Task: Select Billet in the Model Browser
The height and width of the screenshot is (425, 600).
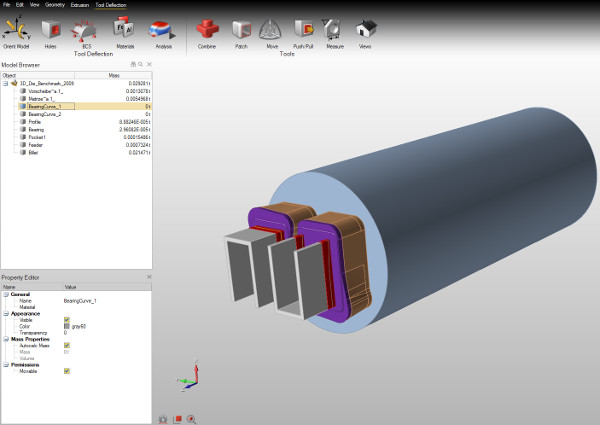Action: [34, 152]
